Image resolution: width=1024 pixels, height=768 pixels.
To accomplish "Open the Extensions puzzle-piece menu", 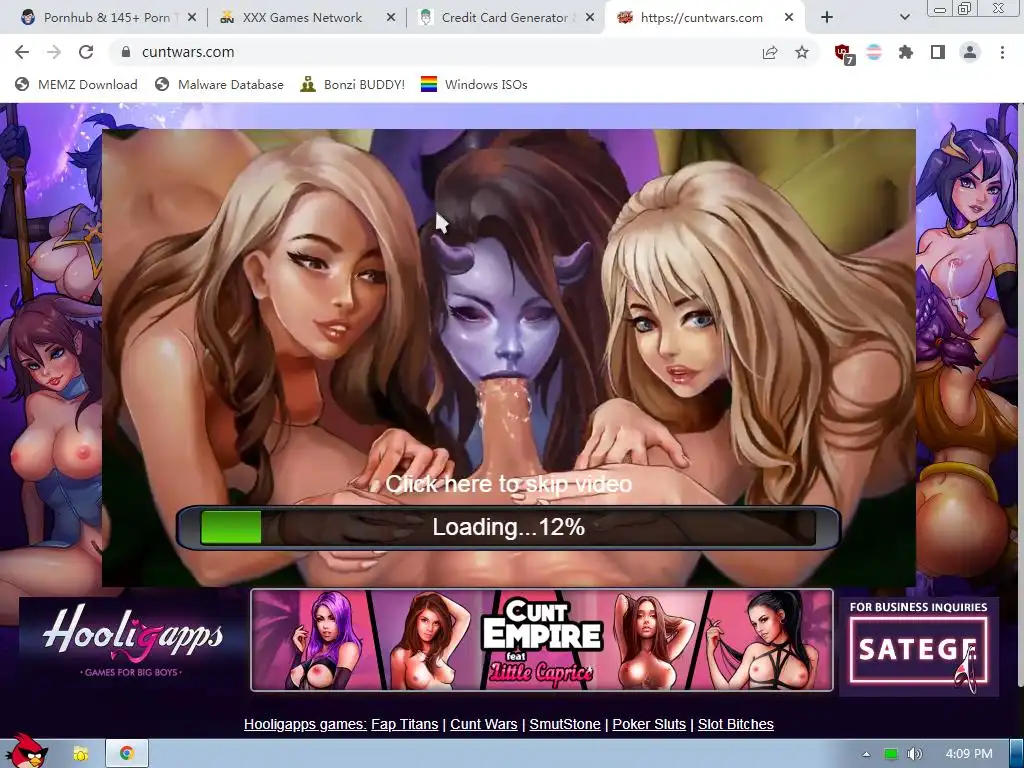I will pyautogui.click(x=906, y=52).
